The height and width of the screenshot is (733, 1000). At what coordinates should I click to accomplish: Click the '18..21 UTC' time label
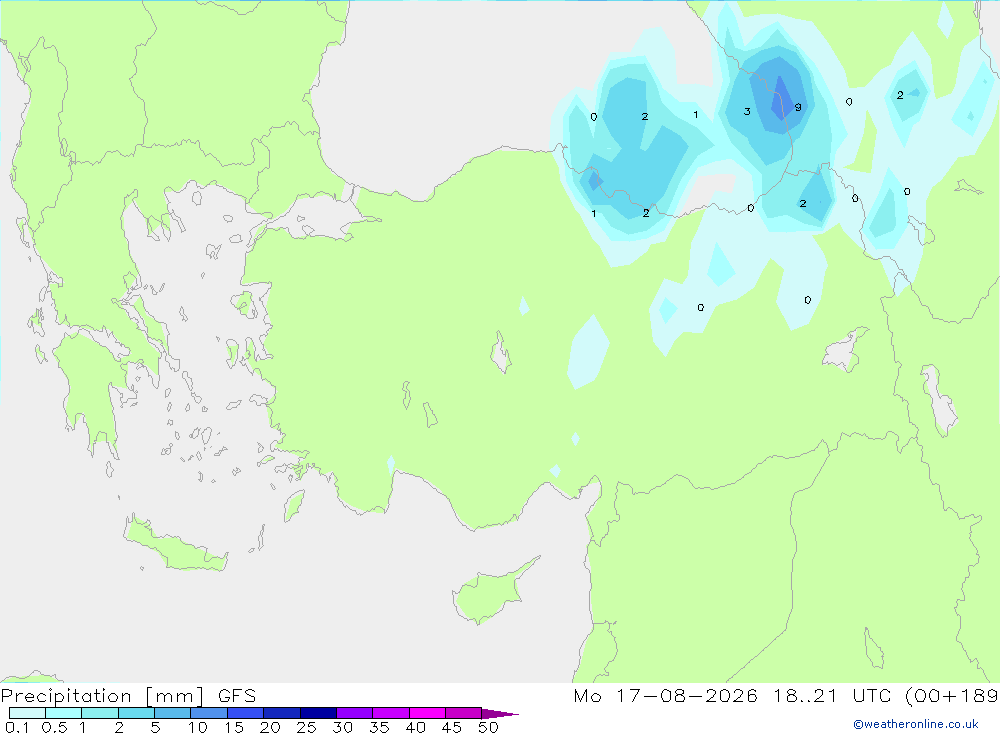[834, 696]
